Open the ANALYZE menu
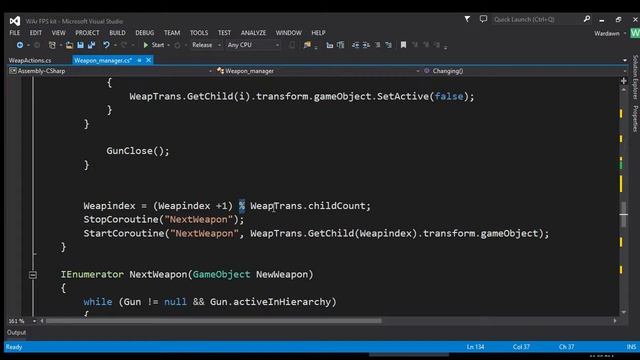The height and width of the screenshot is (360, 640). pos(253,33)
